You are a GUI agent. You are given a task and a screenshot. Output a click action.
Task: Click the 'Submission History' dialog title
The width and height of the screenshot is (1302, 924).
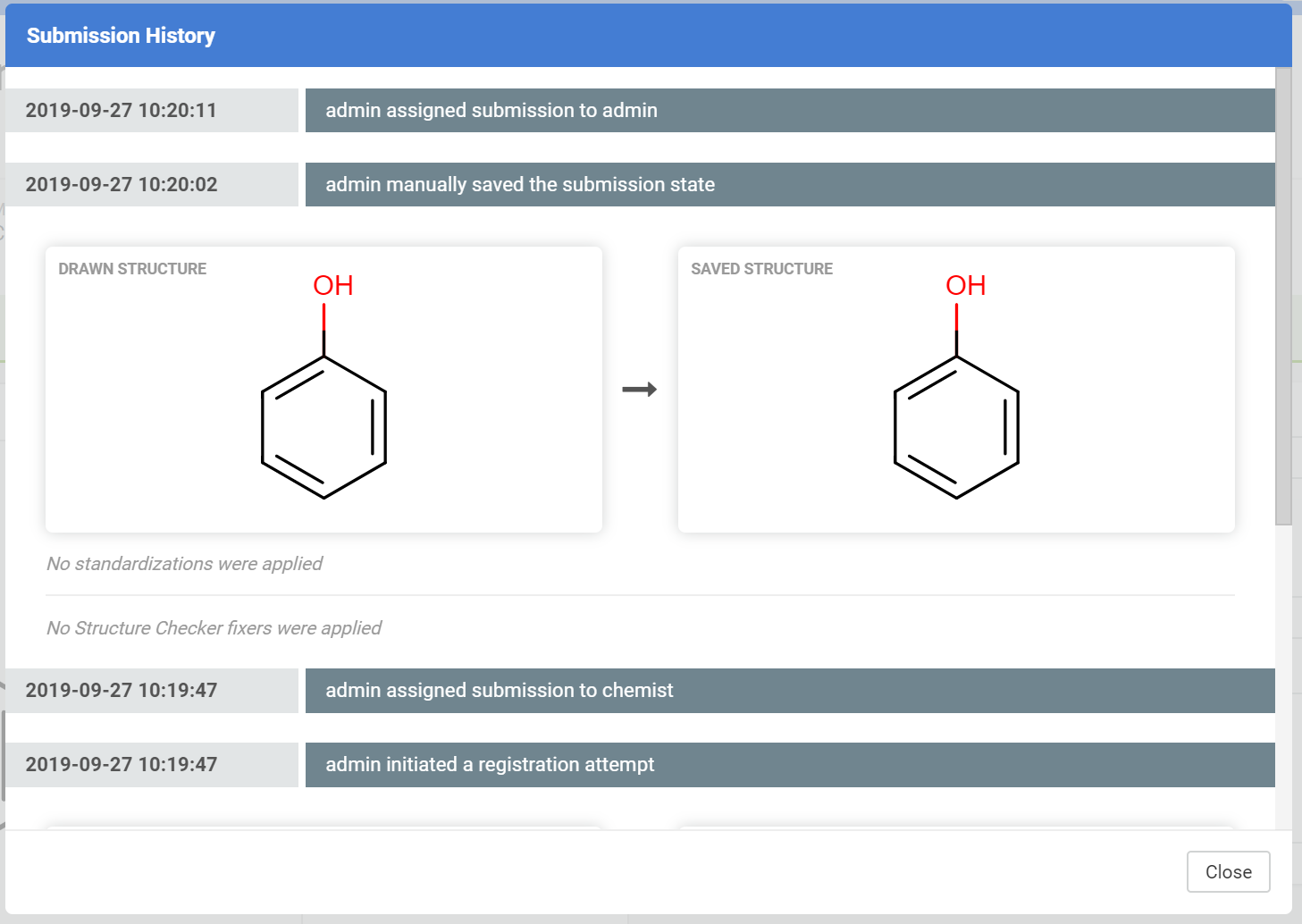click(121, 36)
